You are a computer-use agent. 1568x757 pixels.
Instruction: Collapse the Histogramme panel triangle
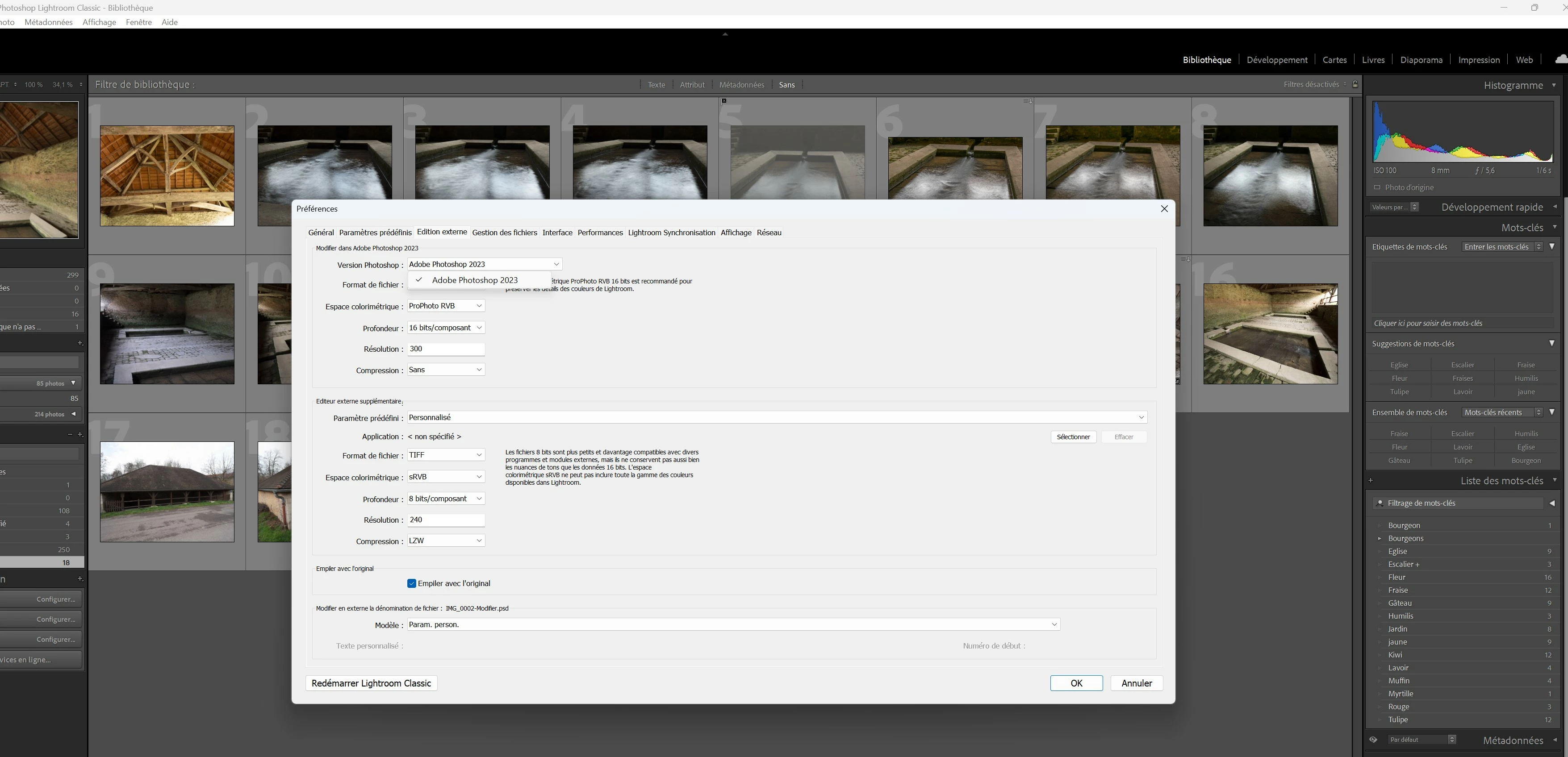pyautogui.click(x=1554, y=85)
